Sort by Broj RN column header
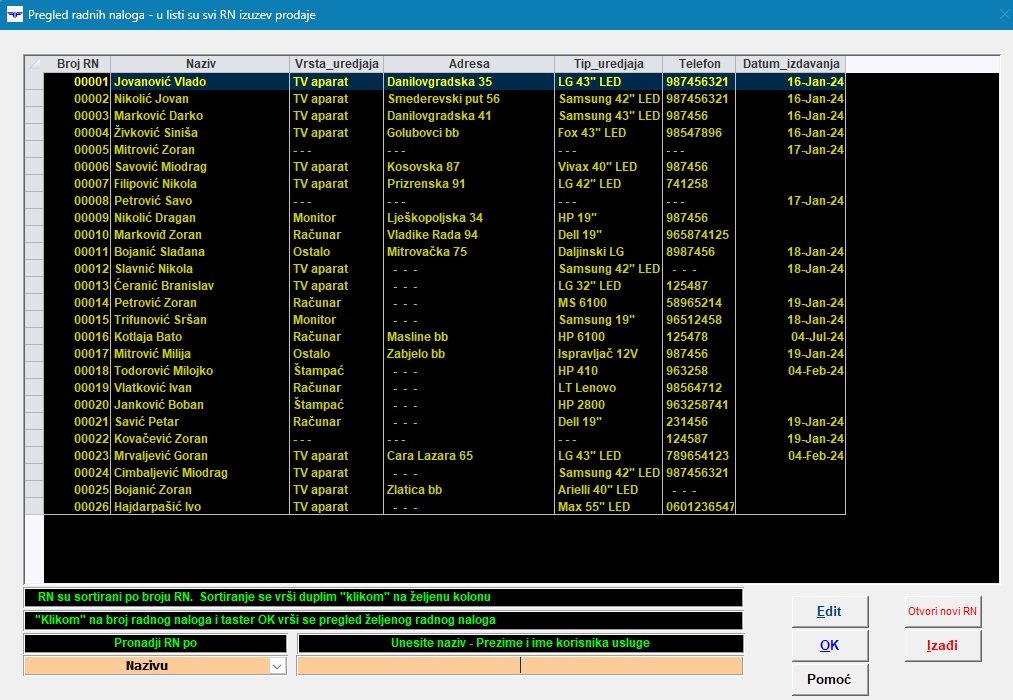 (77, 64)
